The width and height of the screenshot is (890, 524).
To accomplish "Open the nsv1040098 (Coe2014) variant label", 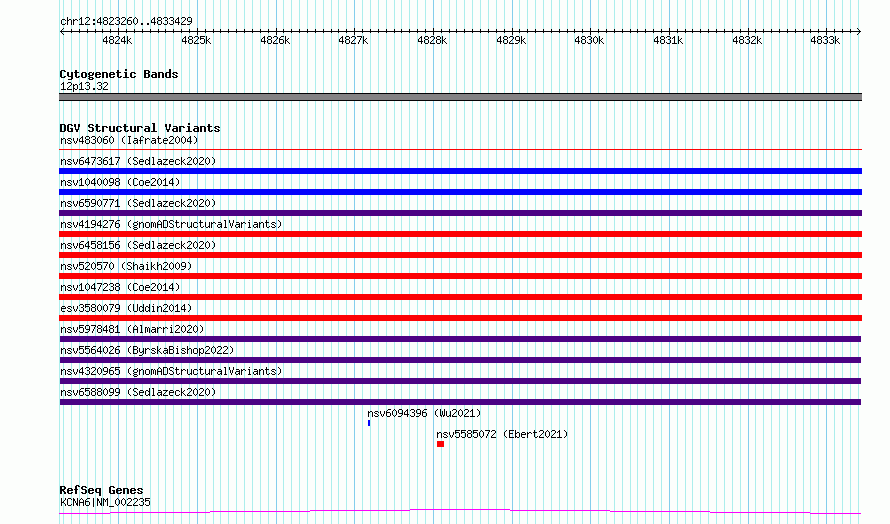I will (120, 182).
